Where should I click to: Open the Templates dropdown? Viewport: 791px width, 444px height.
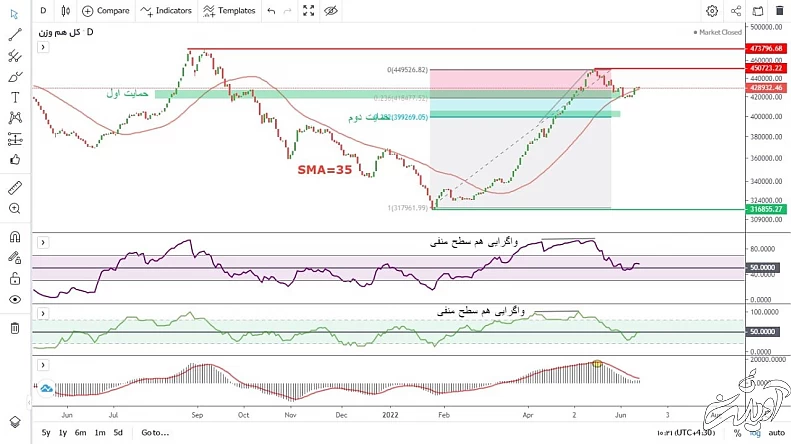(229, 11)
